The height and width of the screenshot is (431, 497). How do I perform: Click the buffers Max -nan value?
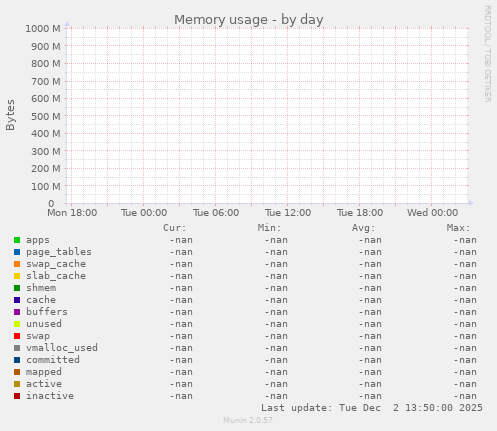(465, 312)
